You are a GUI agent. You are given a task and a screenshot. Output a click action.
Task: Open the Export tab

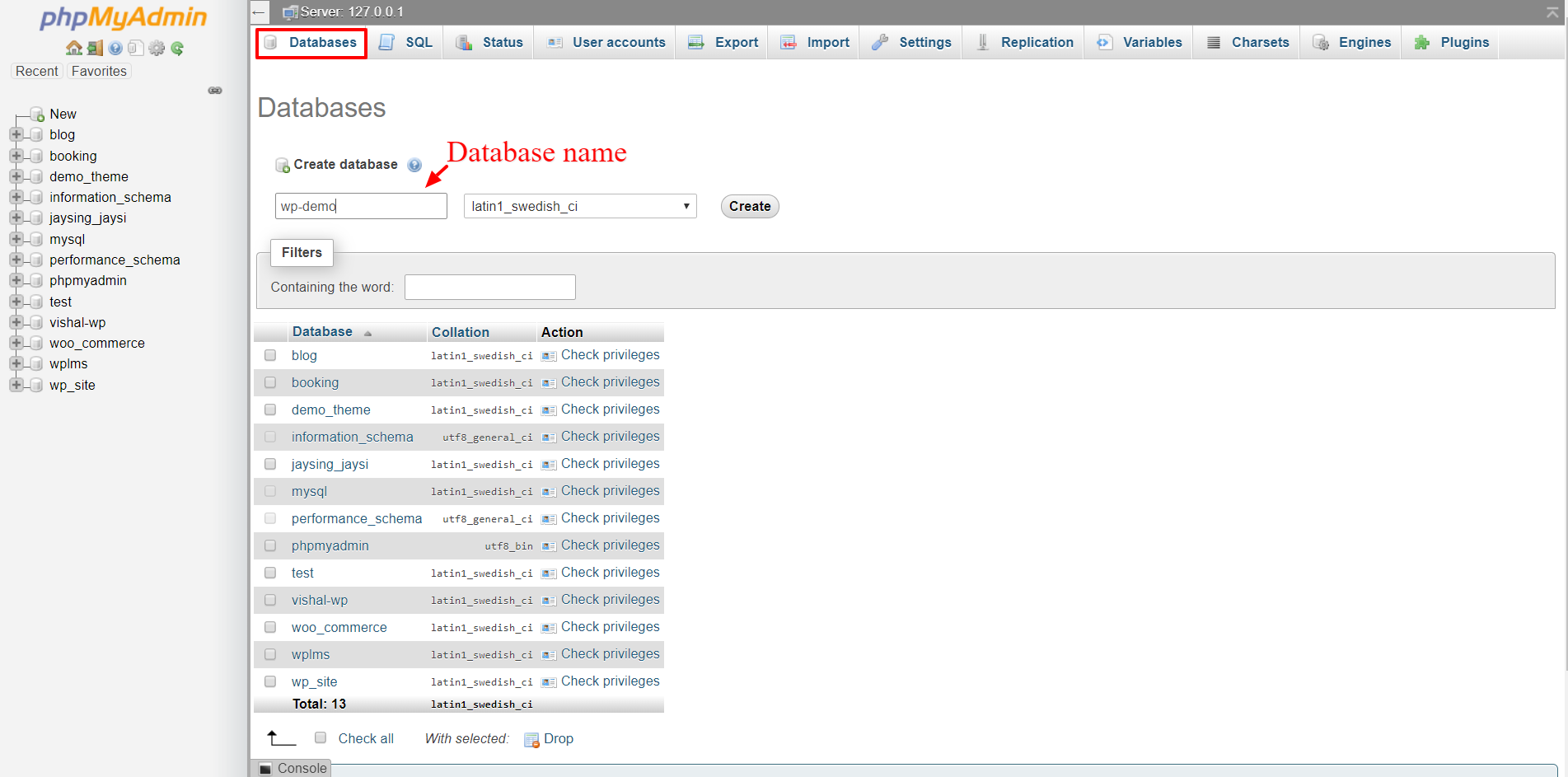pos(723,43)
